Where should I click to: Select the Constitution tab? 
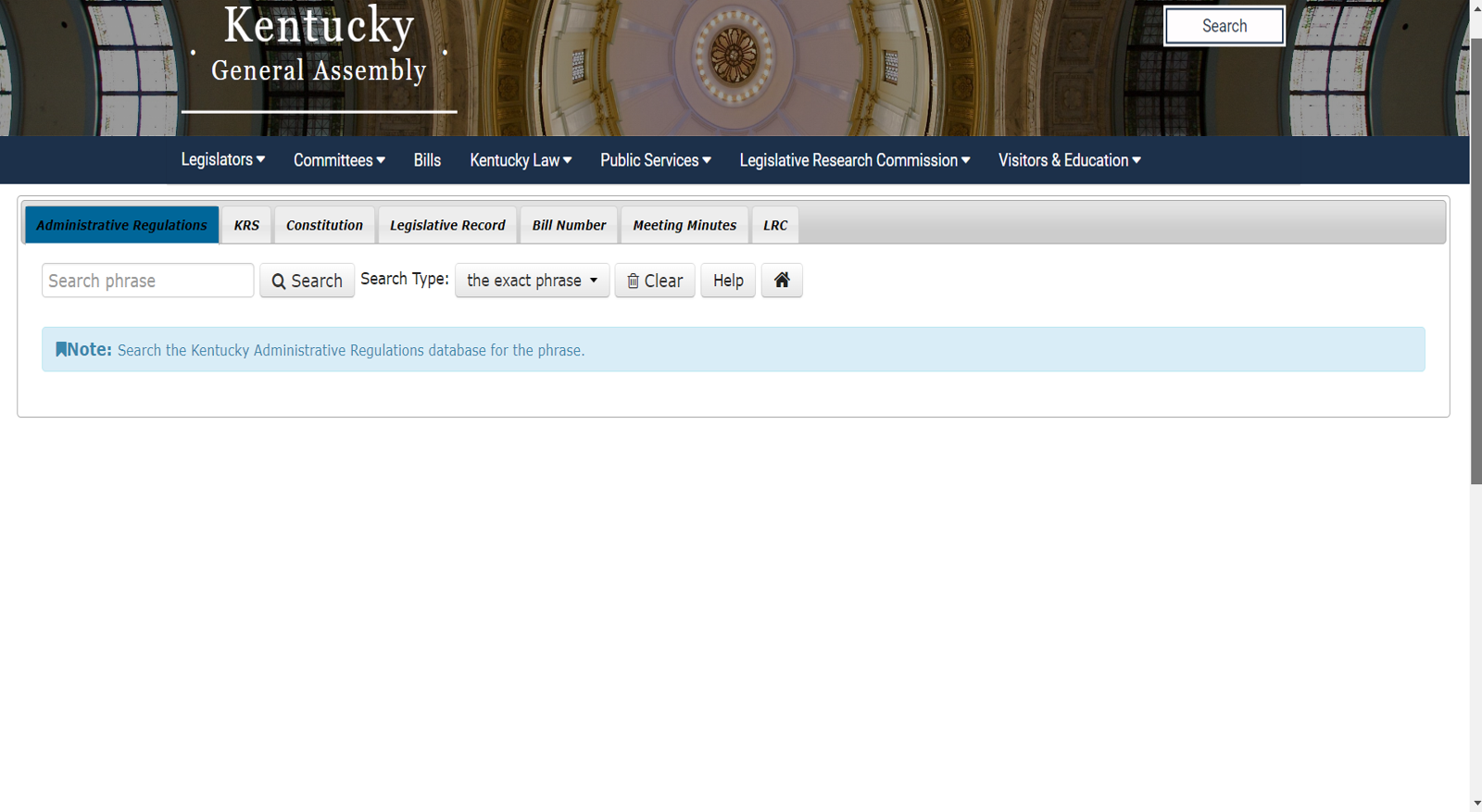(x=324, y=225)
